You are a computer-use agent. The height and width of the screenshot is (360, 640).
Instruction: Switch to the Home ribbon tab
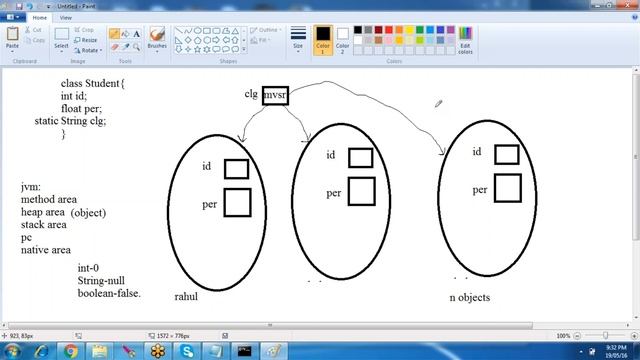point(40,18)
